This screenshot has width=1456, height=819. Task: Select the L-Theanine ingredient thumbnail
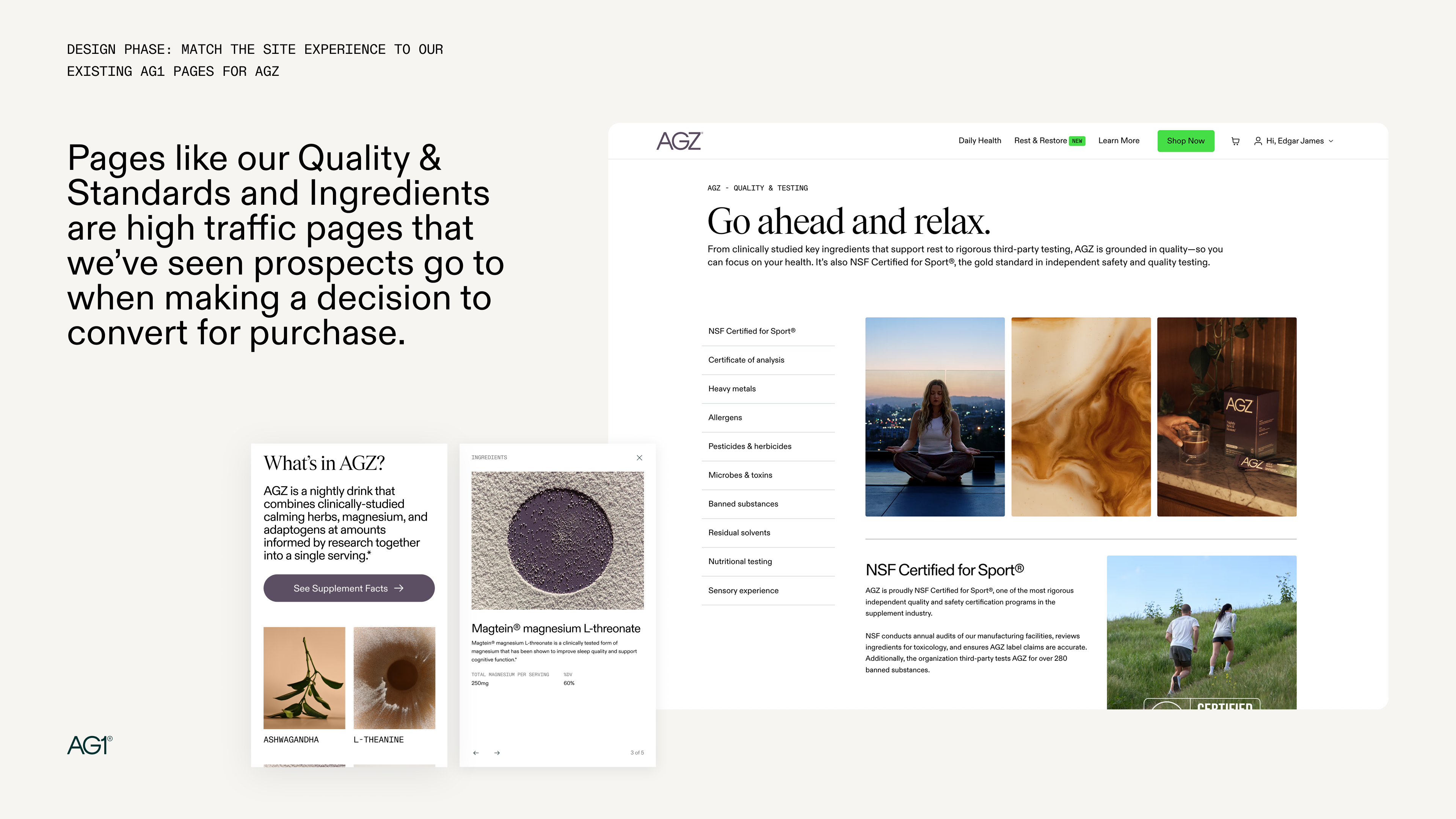click(x=394, y=678)
